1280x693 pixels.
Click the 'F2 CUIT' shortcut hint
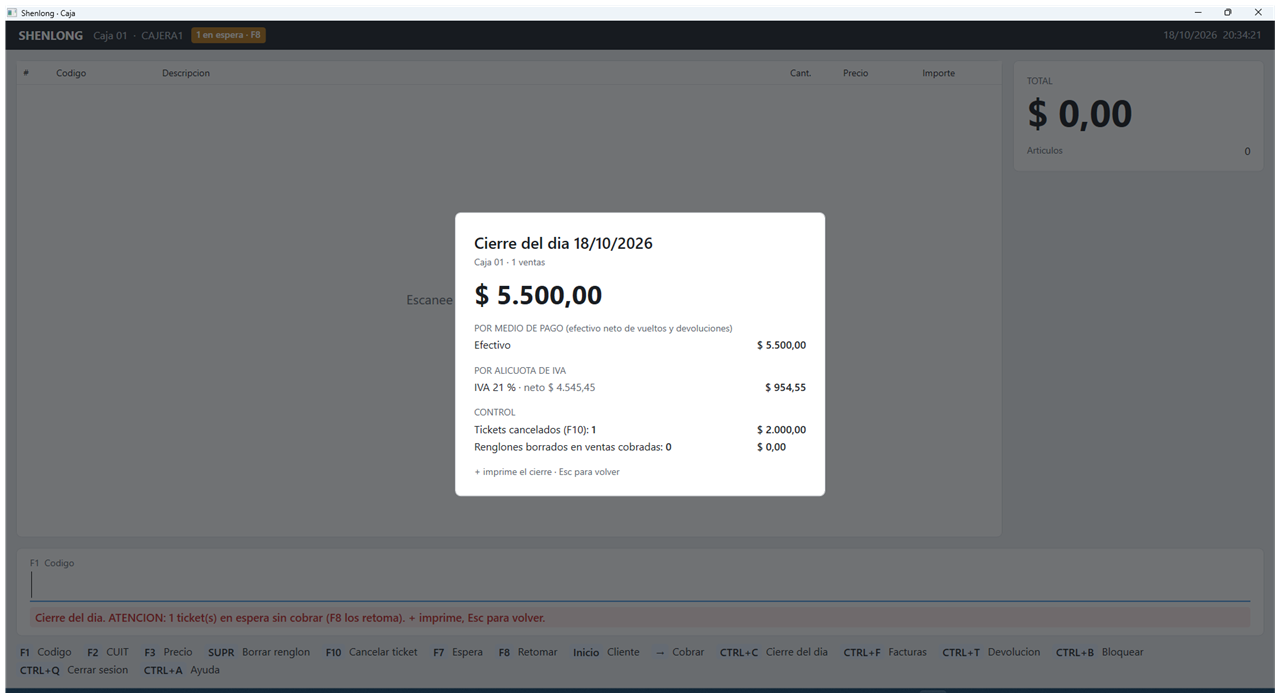coord(108,652)
